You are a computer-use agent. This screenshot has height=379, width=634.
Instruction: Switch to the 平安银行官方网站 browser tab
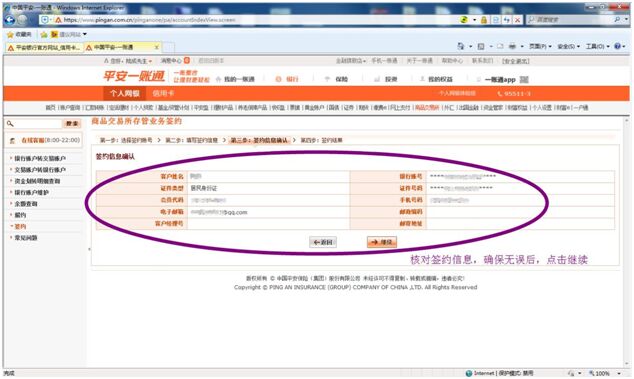[x=44, y=48]
